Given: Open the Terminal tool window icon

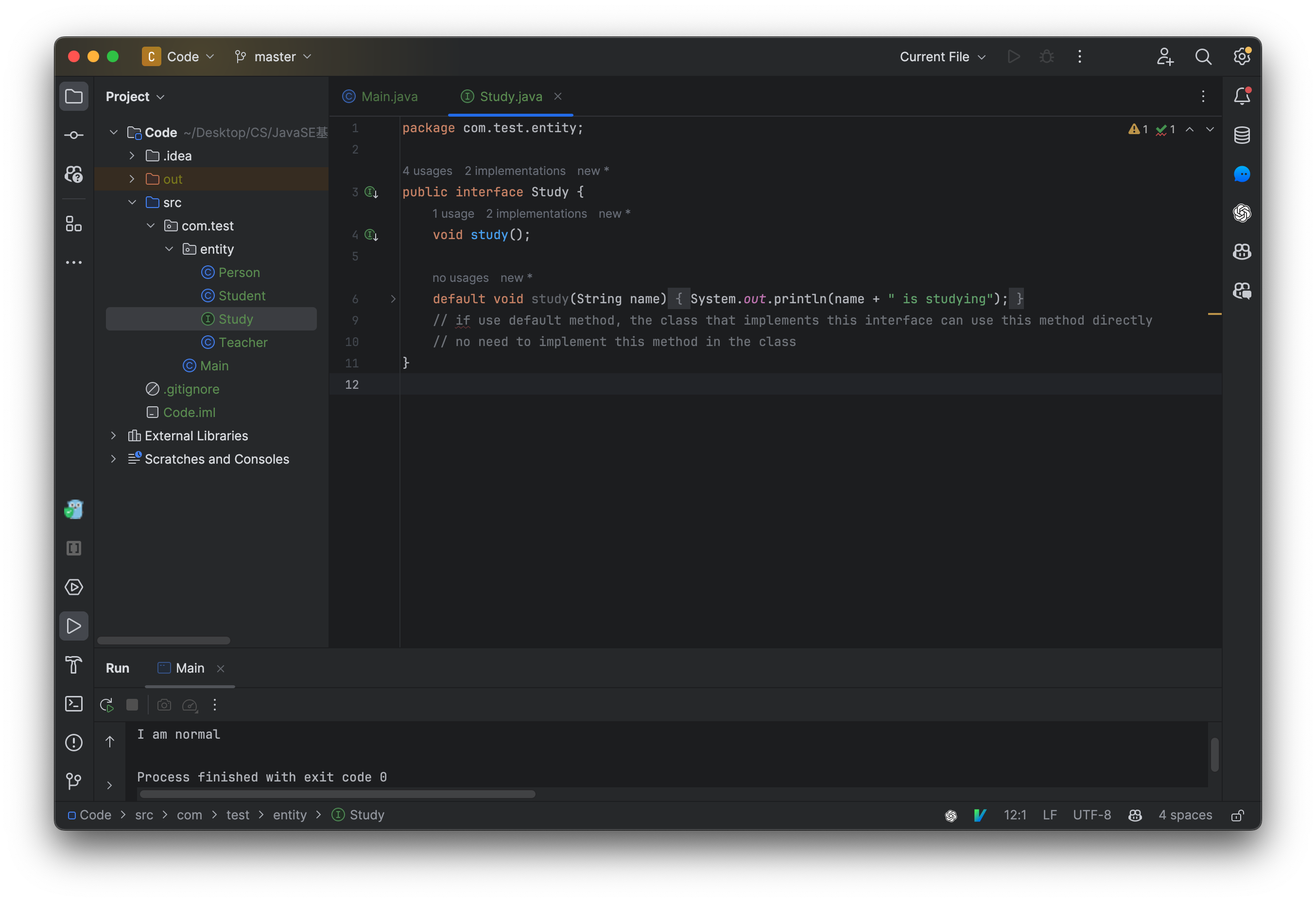Looking at the screenshot, I should [73, 704].
